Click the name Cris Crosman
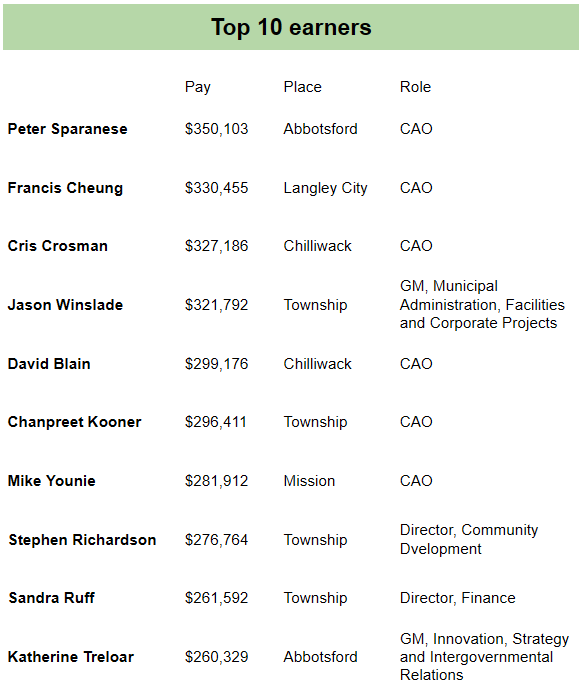This screenshot has width=582, height=697. 58,246
